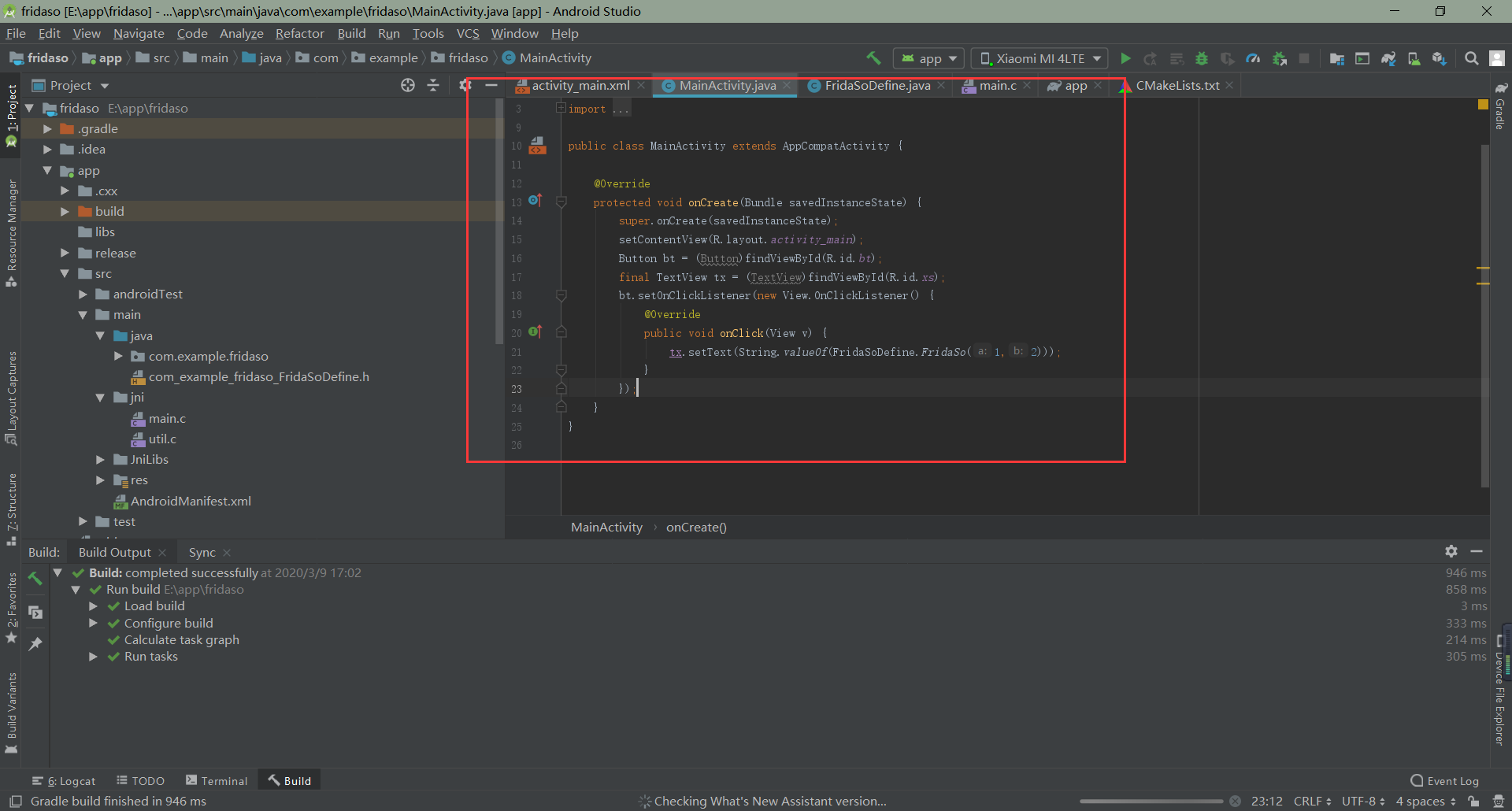Click the editor vertical scrollbar
Viewport: 1512px width, 811px height.
[x=1484, y=315]
